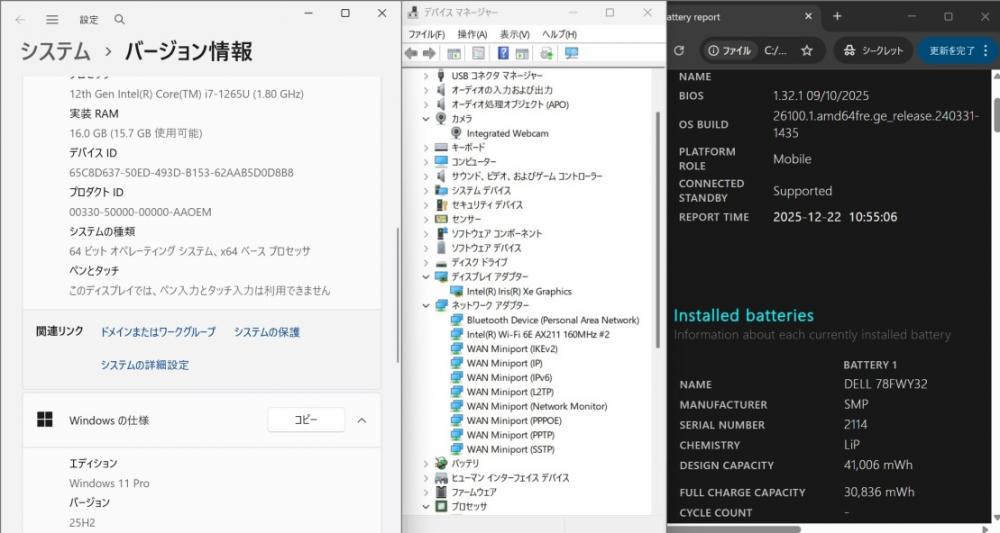Open the システムの詳細設定 link
This screenshot has width=1000, height=533.
(145, 365)
